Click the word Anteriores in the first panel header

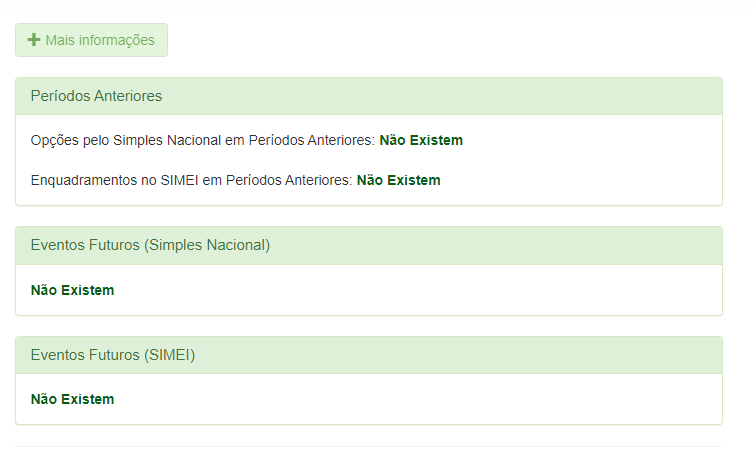pyautogui.click(x=128, y=96)
